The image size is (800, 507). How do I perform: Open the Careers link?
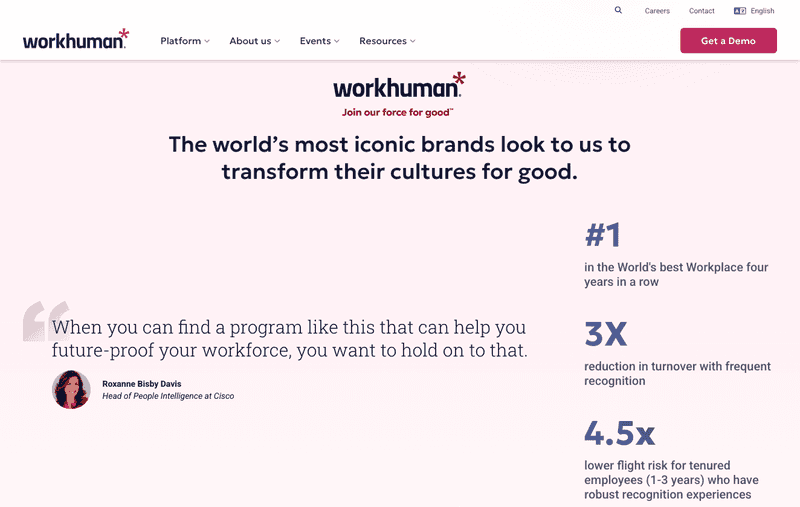(x=657, y=11)
